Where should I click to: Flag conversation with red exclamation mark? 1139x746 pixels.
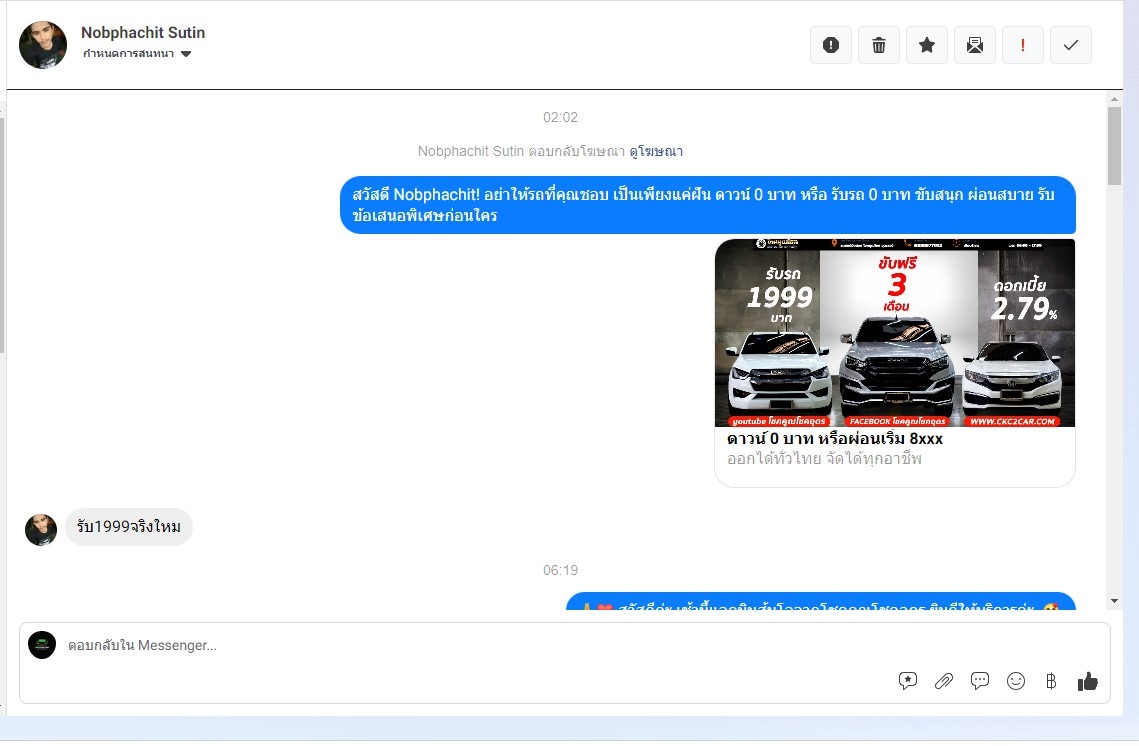1023,45
